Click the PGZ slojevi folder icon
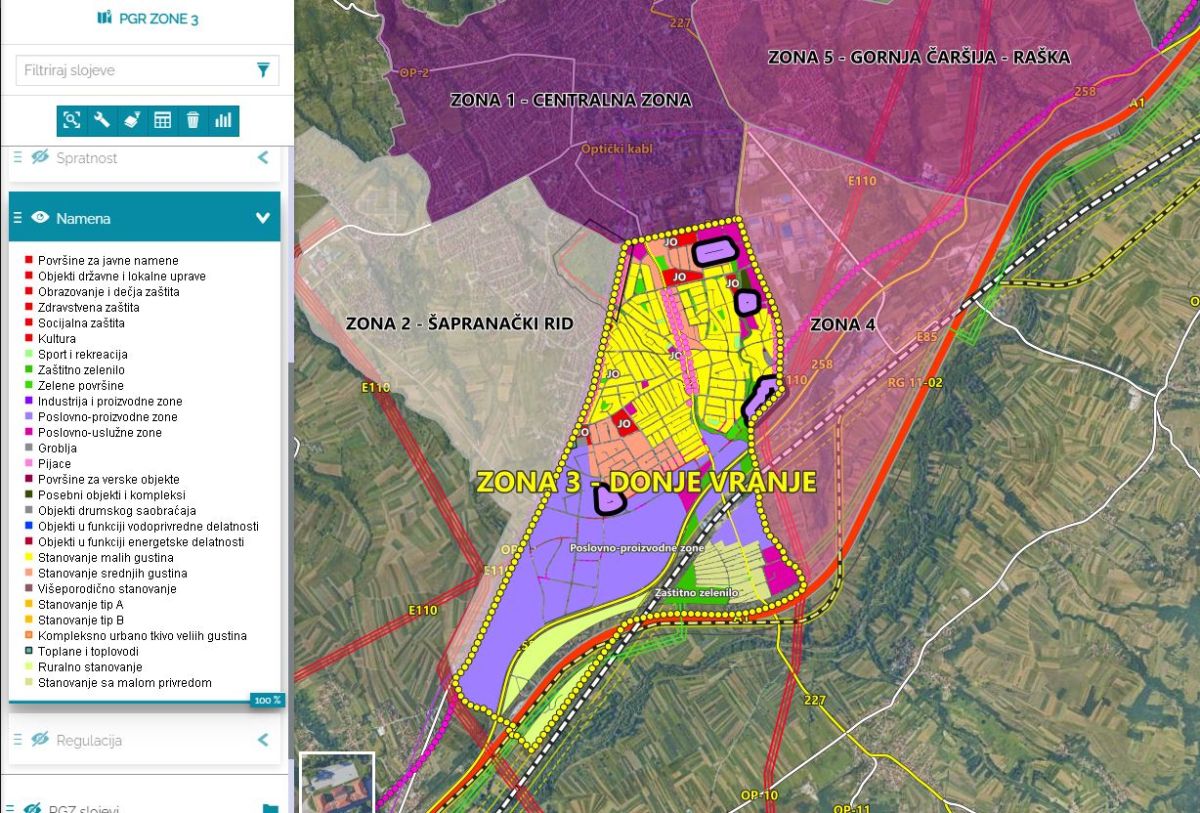The height and width of the screenshot is (813, 1200). click(270, 808)
